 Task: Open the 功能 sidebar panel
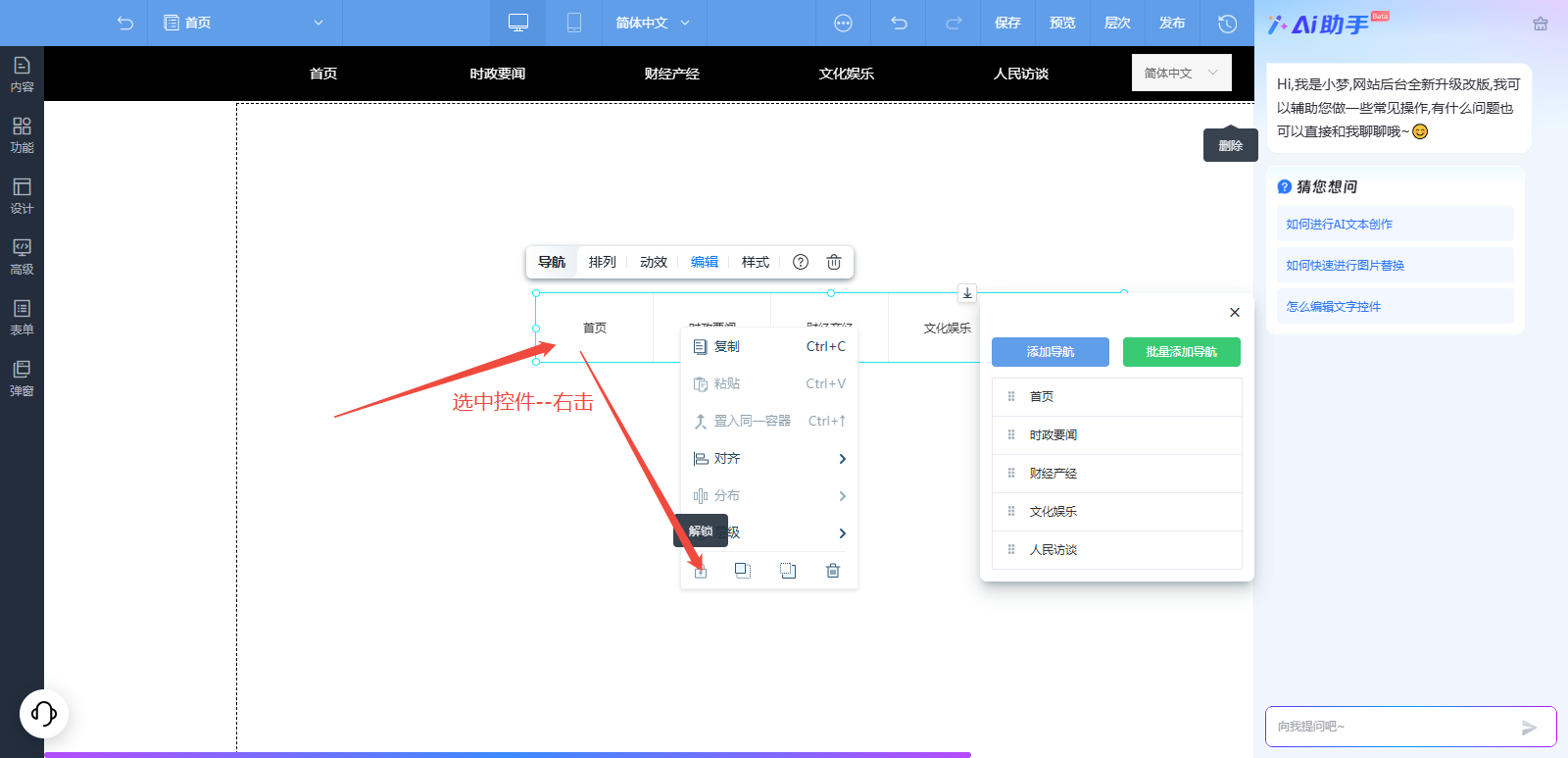[22, 135]
